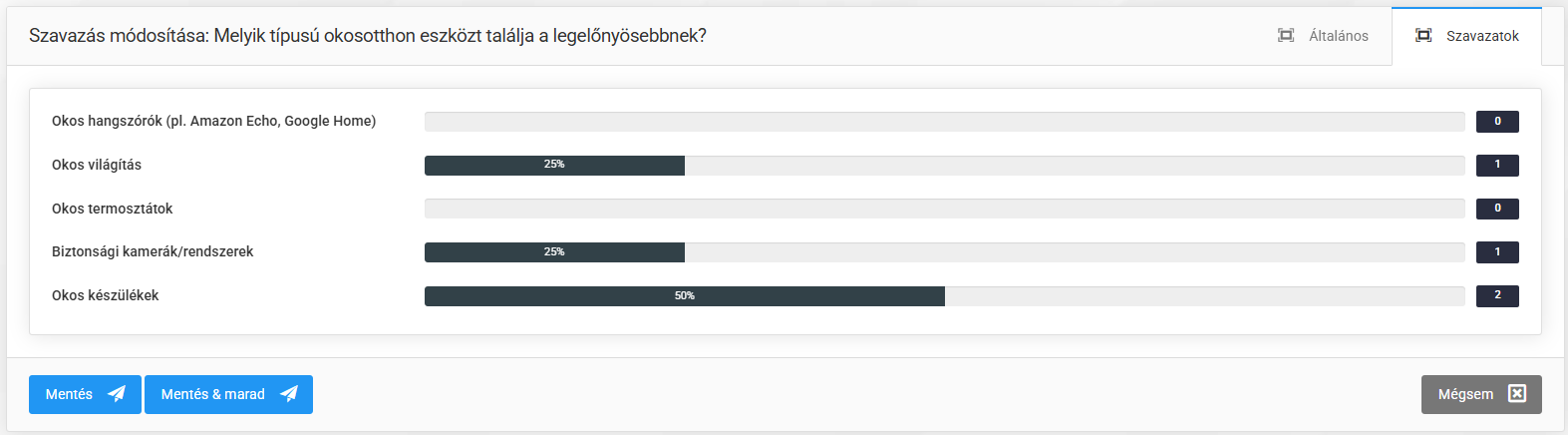The image size is (1568, 435).
Task: Click the empty Okos termosztátok vote bar
Action: coord(944,209)
